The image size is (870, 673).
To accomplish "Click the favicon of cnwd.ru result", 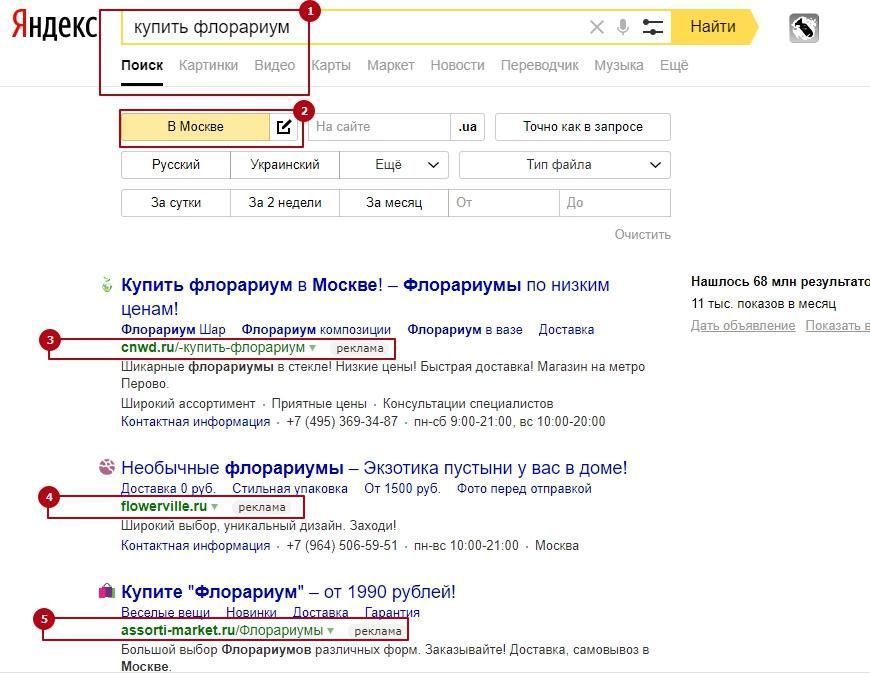I will pyautogui.click(x=107, y=286).
